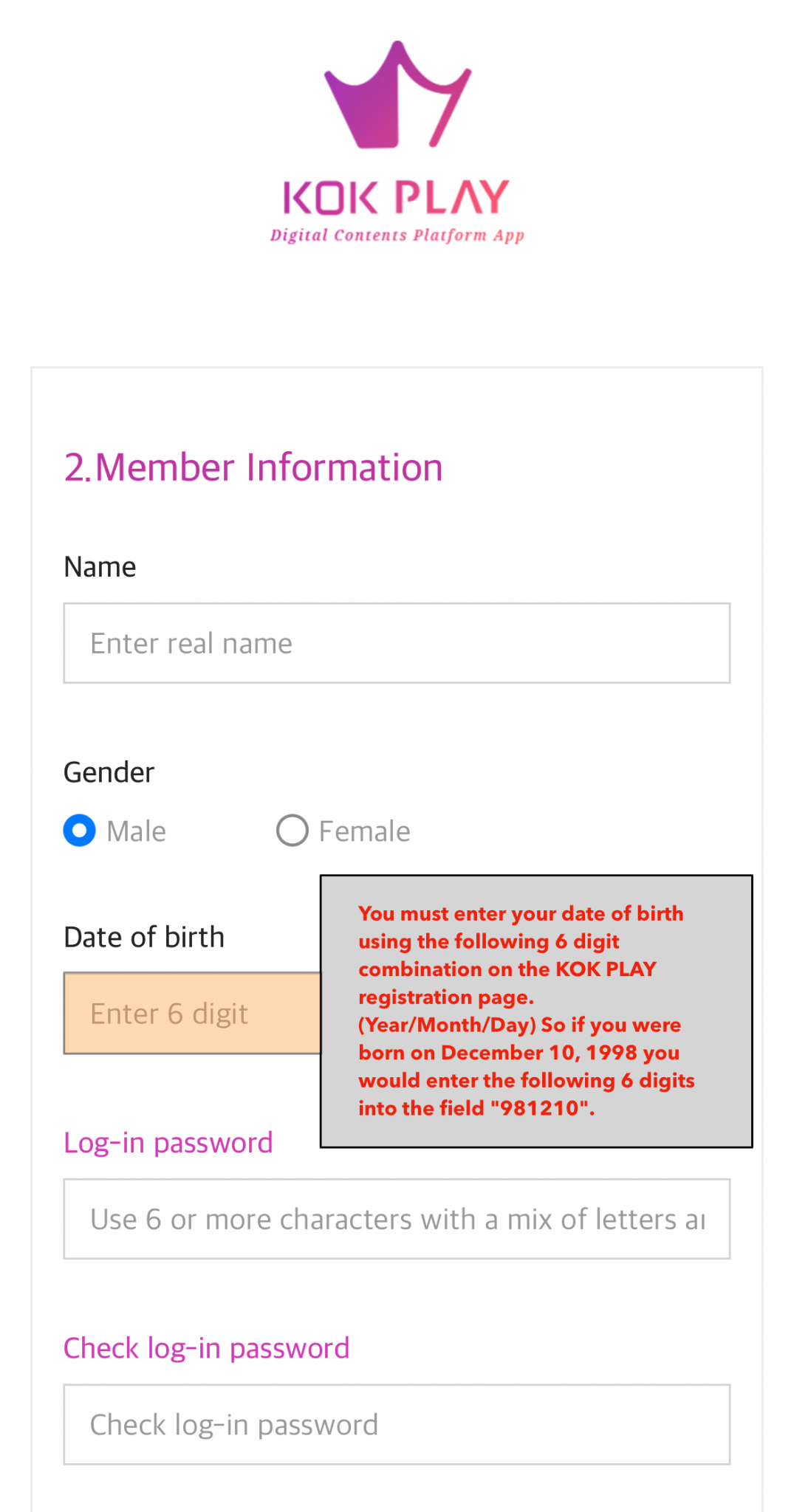Click the Gender section label
Screen dimensions: 794x1512
(109, 772)
